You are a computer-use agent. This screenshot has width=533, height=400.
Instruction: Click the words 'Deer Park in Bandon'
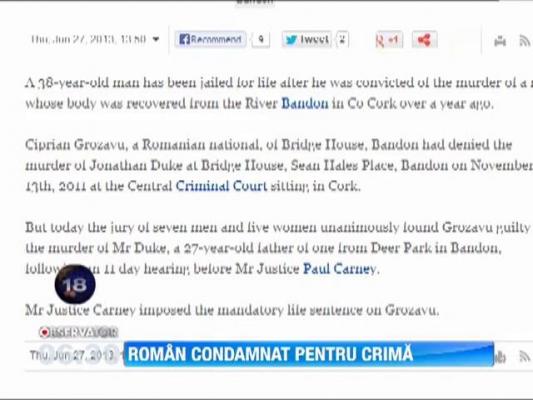(435, 248)
